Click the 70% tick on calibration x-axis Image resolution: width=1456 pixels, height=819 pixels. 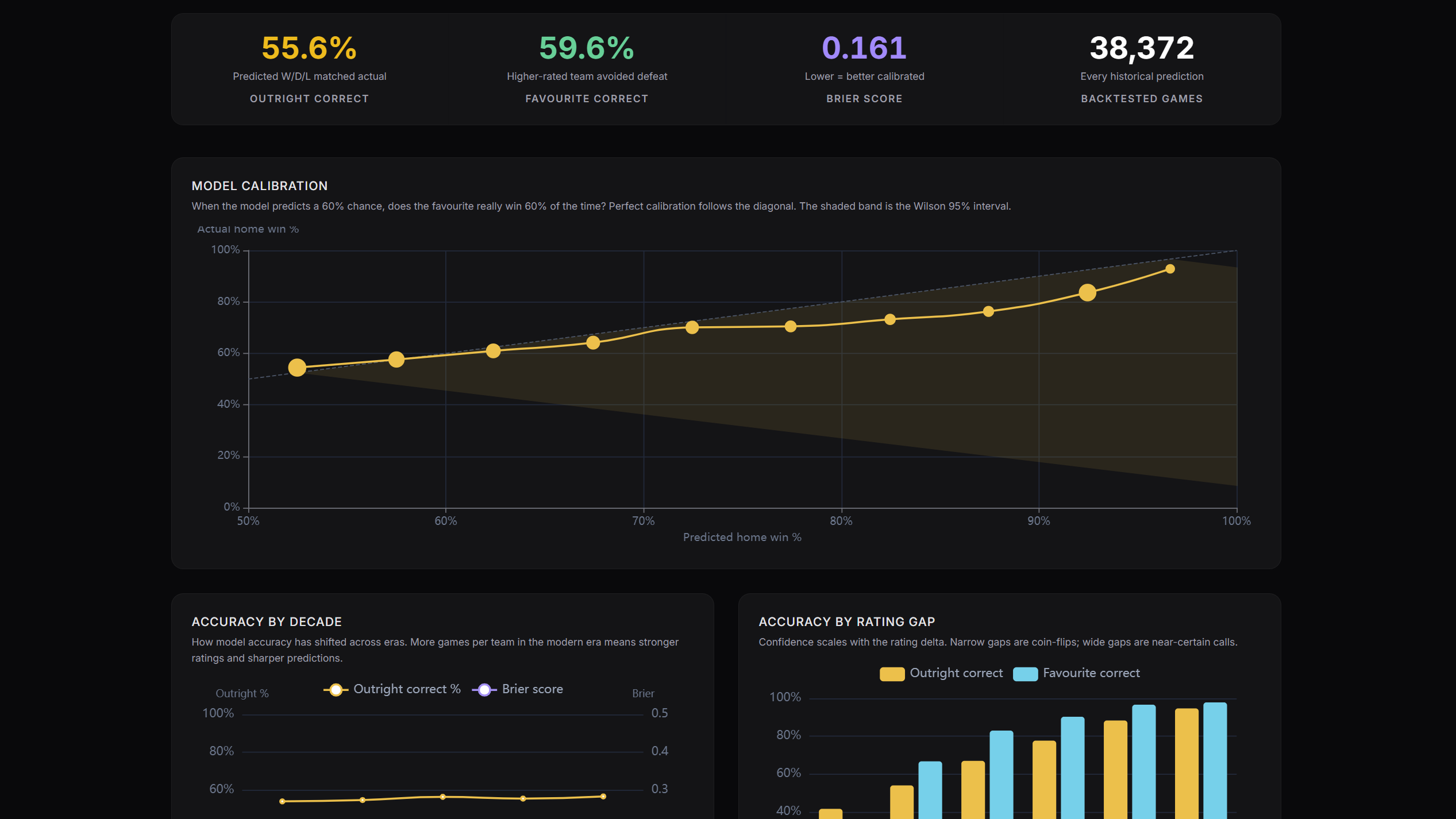click(x=643, y=521)
